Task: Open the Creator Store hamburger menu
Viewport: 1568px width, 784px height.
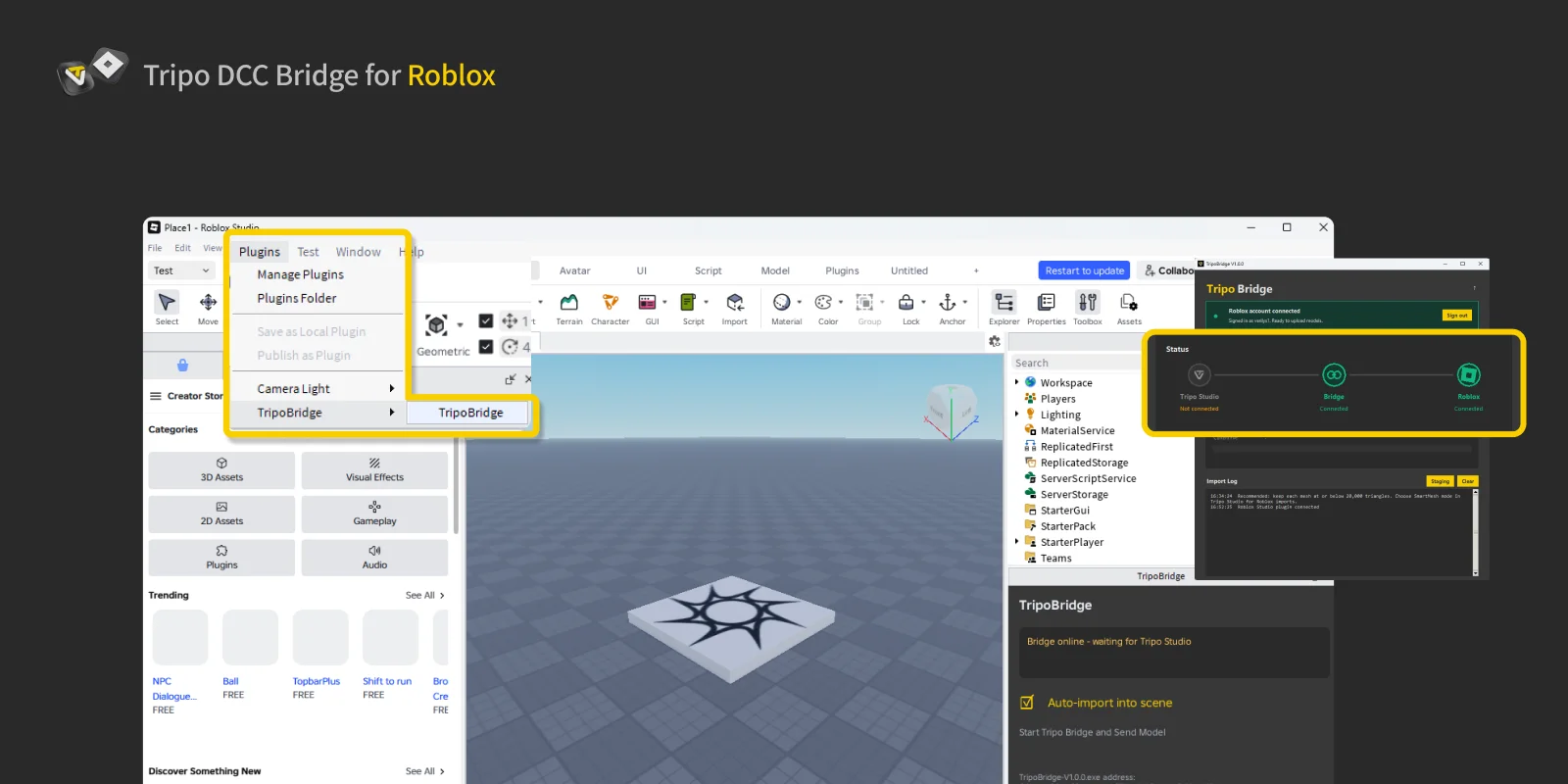Action: point(155,396)
